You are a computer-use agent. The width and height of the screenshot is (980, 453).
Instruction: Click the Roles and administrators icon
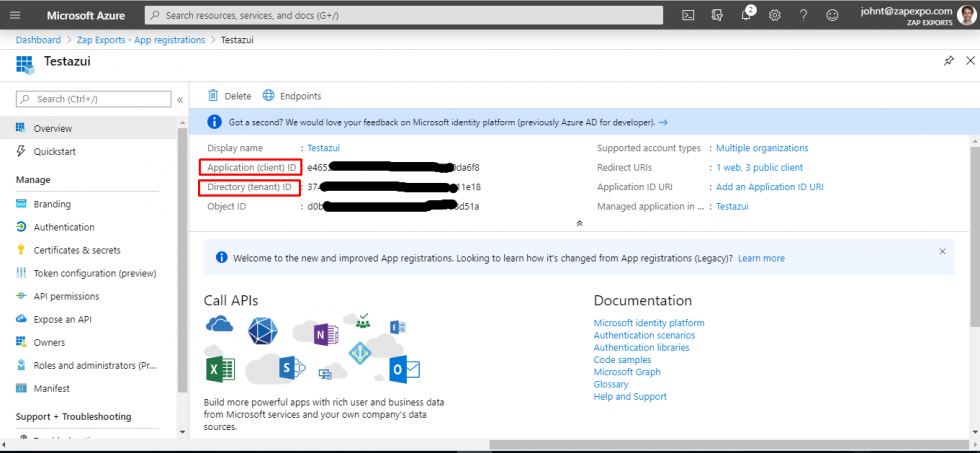tap(21, 365)
